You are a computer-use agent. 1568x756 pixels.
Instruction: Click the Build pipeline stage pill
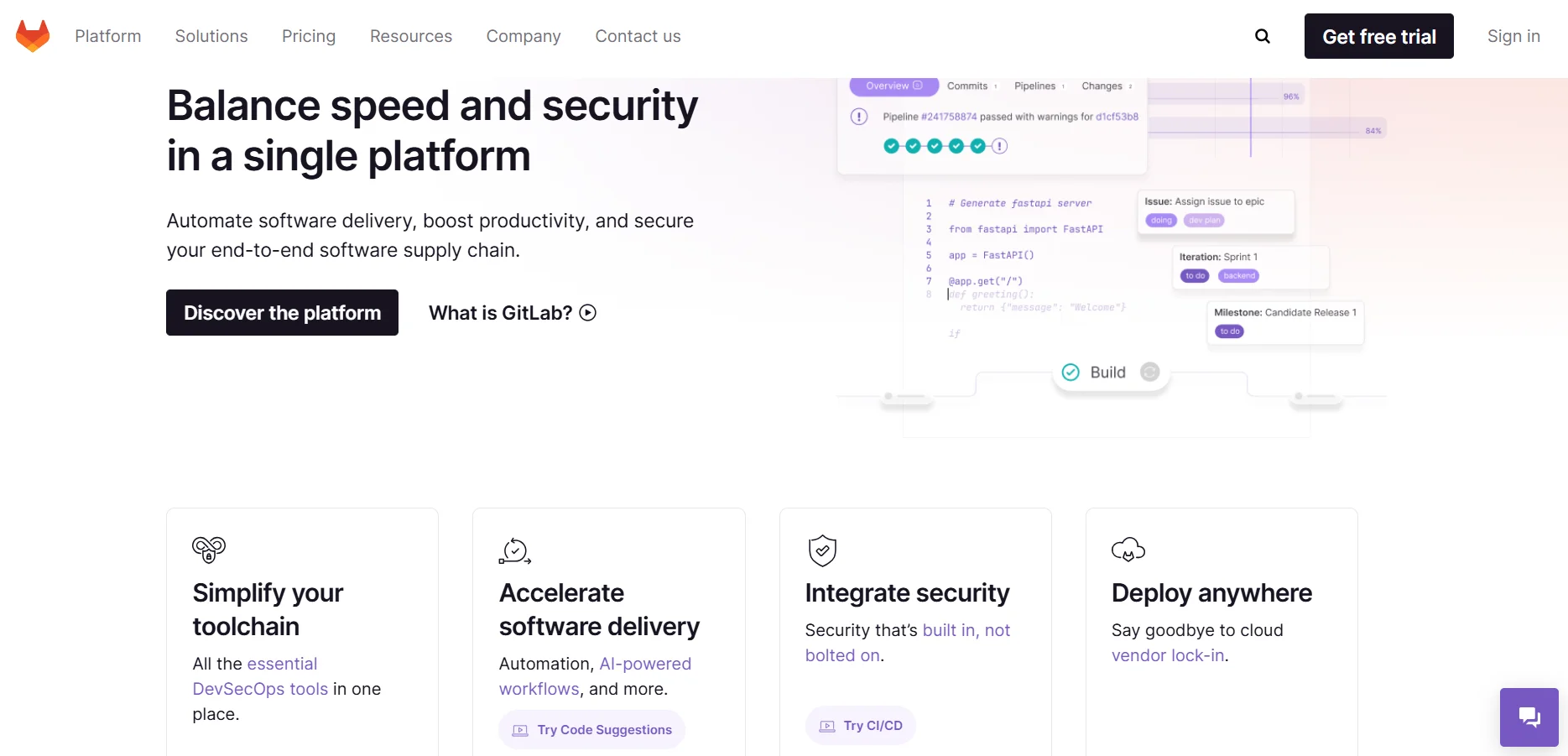click(1111, 373)
